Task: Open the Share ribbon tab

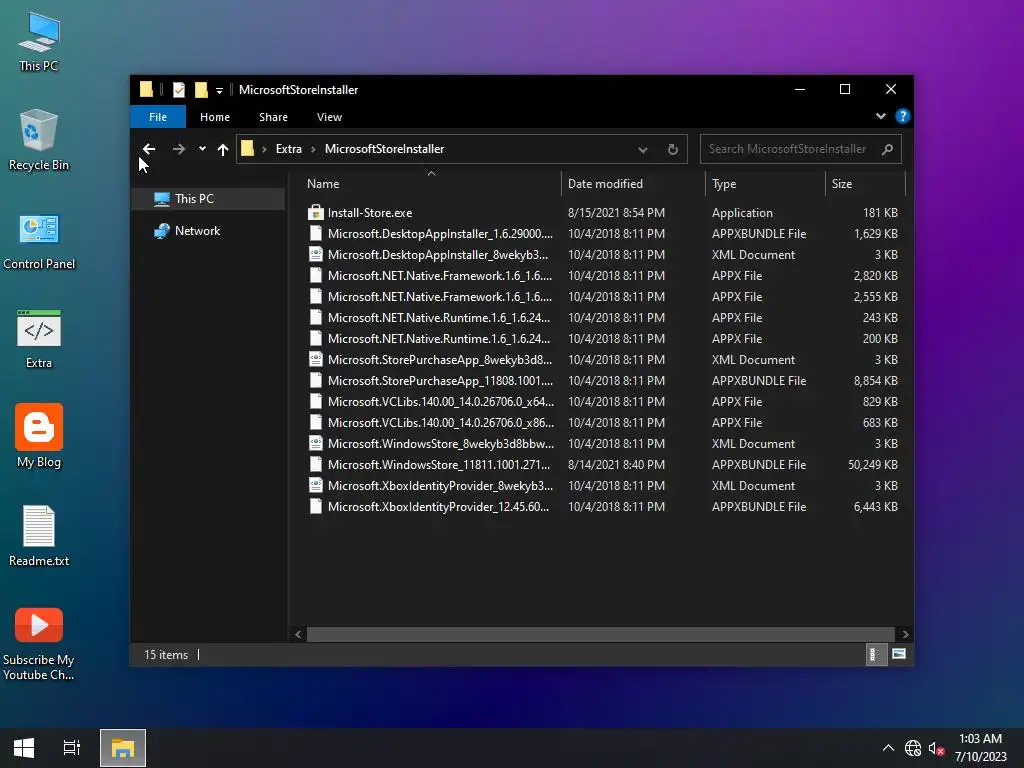Action: 273,117
